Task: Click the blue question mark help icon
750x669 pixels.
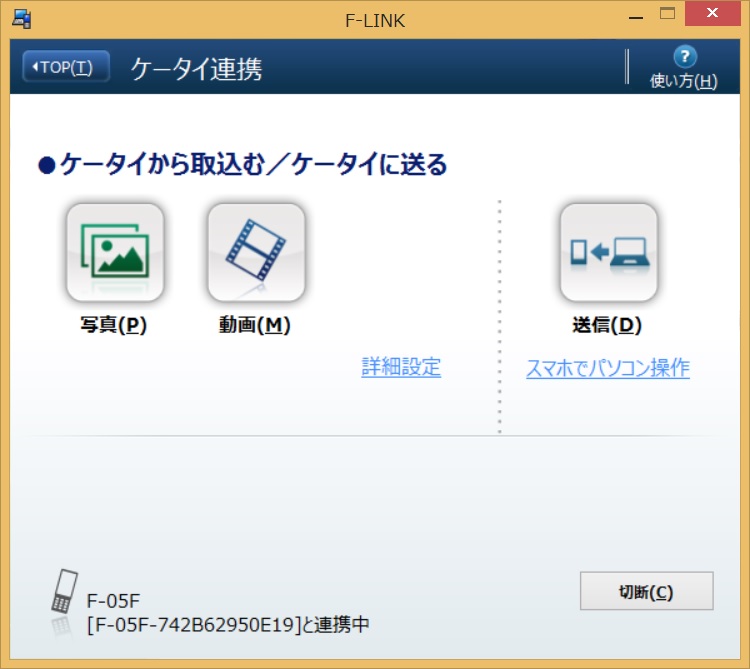Action: (x=684, y=57)
